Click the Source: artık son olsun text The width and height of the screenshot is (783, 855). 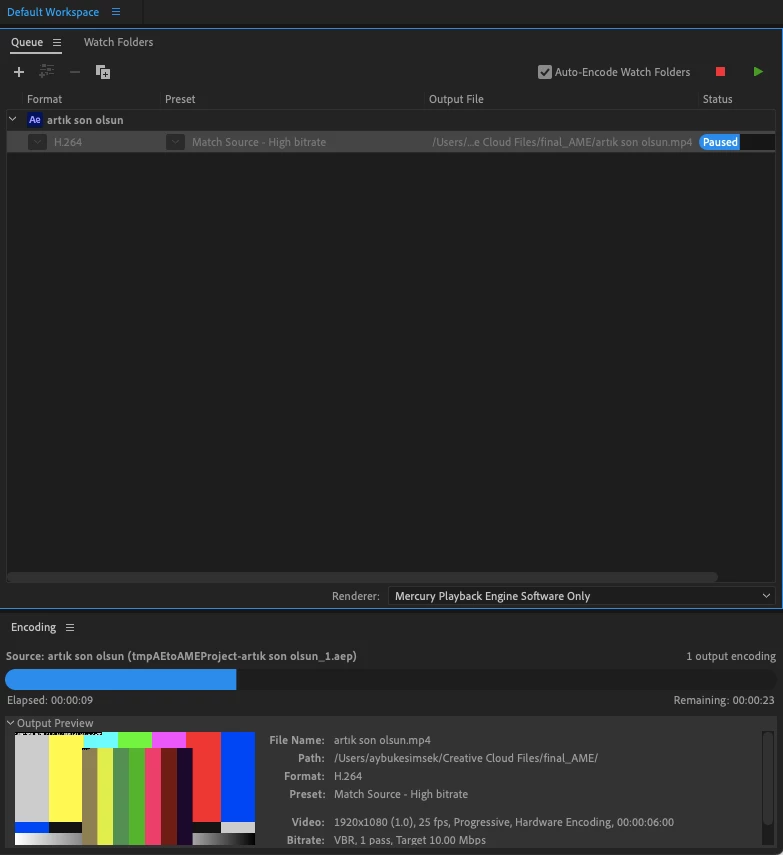click(181, 656)
